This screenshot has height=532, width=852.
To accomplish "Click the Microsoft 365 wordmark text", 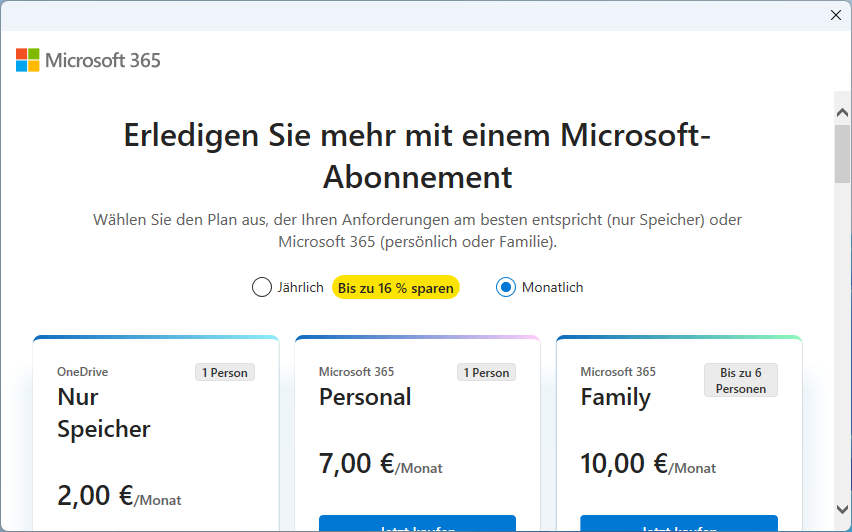I will [x=103, y=60].
